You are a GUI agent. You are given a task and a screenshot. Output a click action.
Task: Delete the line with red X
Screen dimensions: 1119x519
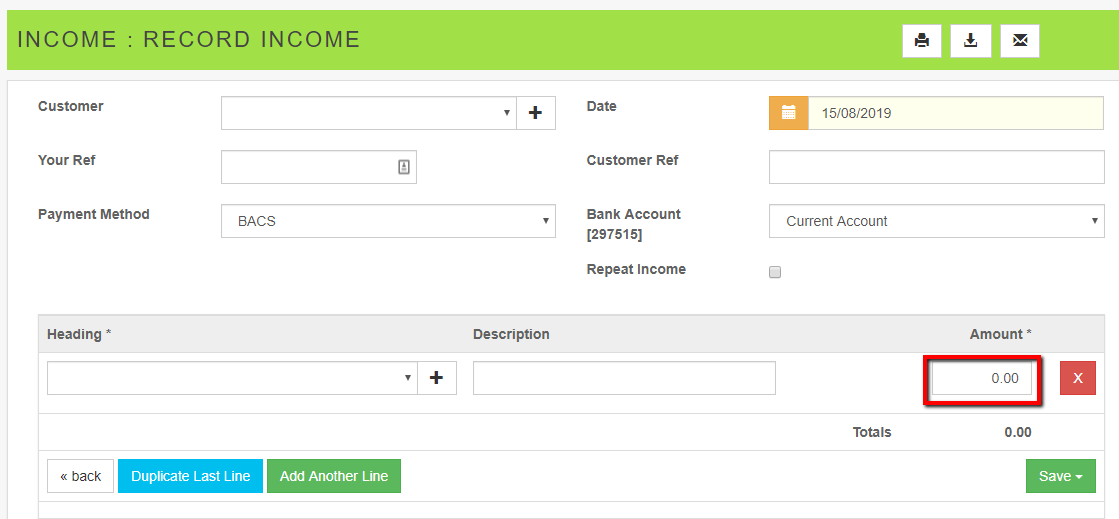(x=1077, y=378)
